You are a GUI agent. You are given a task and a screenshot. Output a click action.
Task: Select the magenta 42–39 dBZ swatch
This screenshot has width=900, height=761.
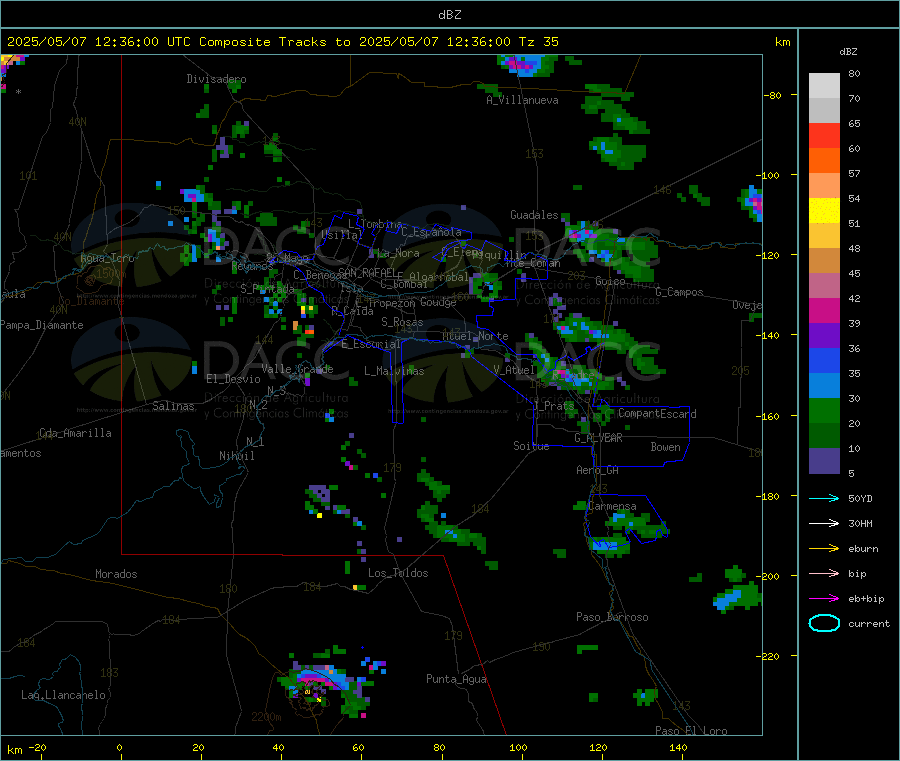(x=824, y=310)
